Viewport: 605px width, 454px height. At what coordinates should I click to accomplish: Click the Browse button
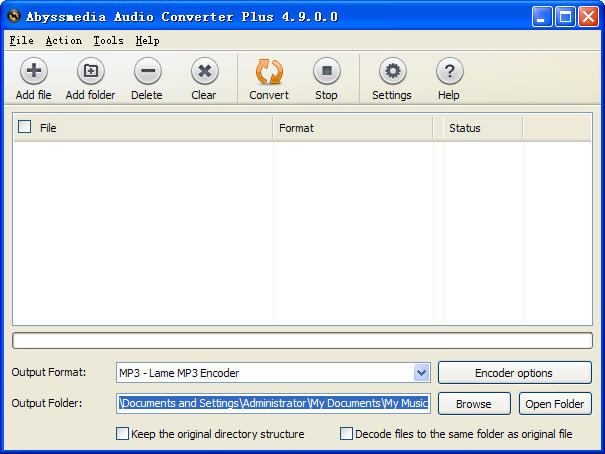tap(474, 403)
